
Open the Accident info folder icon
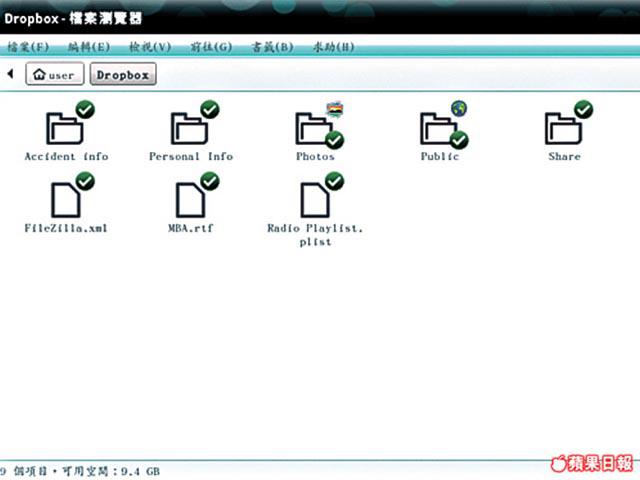(x=64, y=129)
